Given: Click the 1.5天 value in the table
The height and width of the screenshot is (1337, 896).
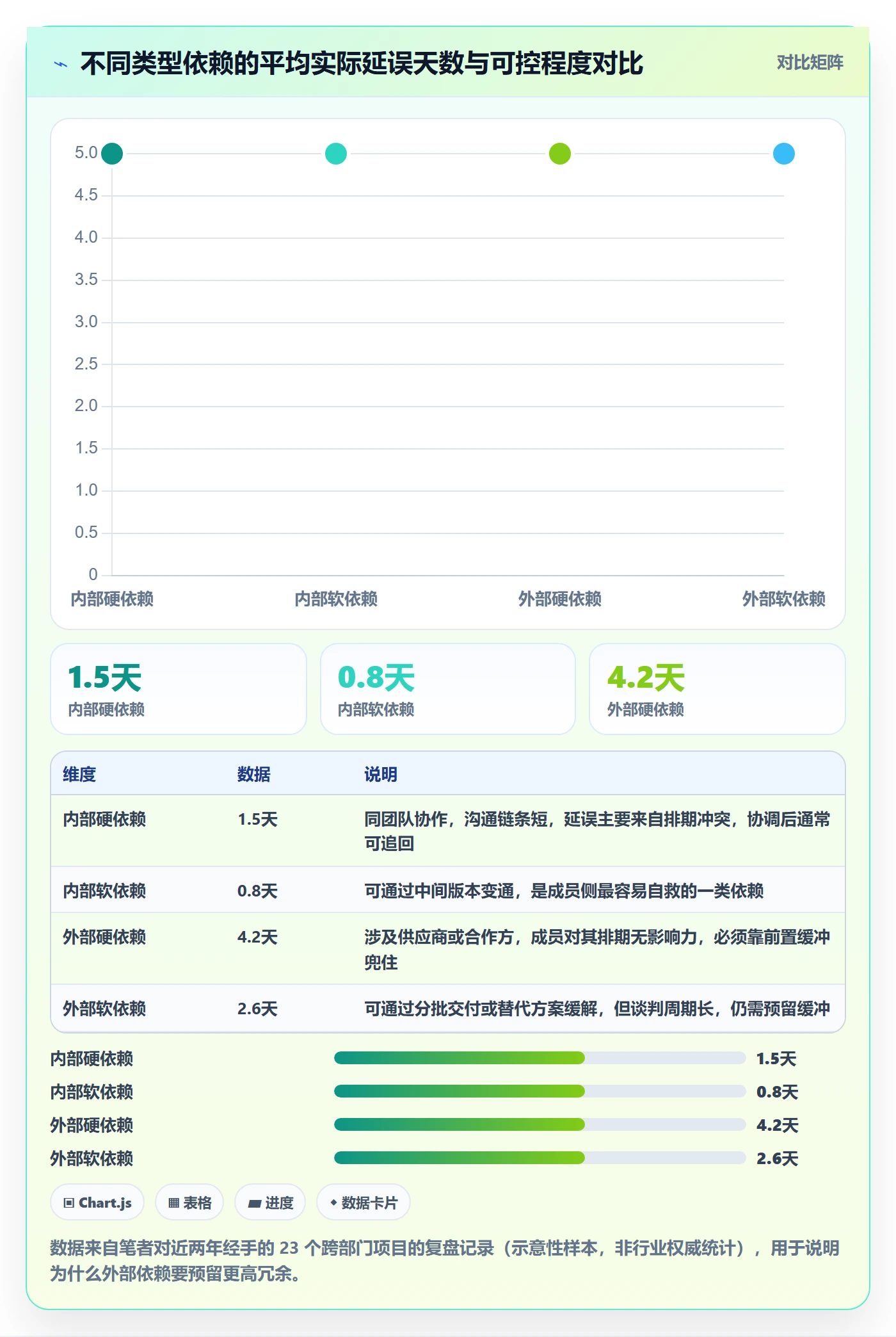Looking at the screenshot, I should 257,819.
